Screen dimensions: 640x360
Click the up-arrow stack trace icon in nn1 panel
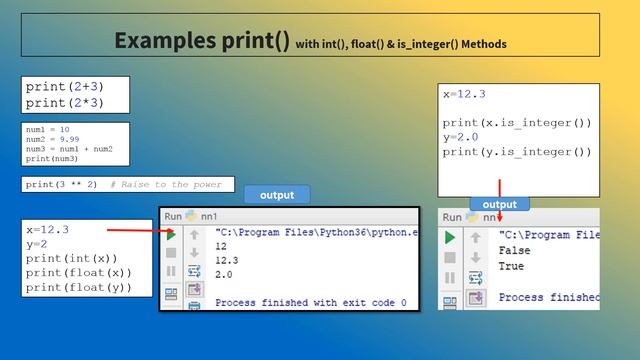[x=194, y=235]
